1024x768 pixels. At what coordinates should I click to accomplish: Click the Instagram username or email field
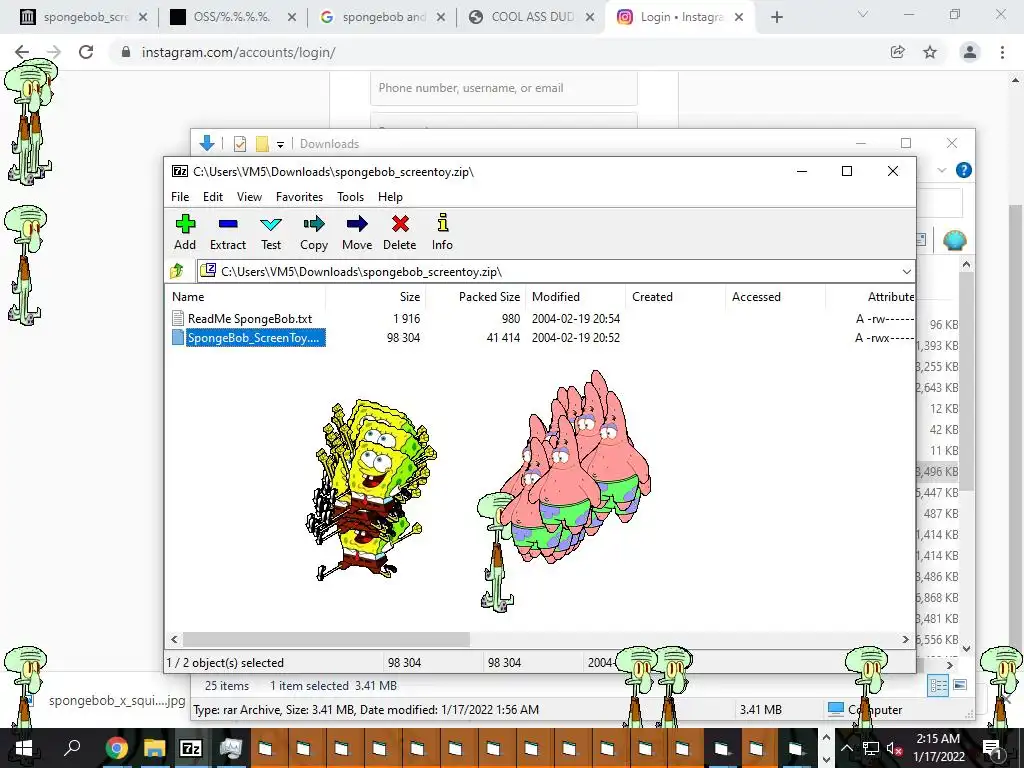coord(504,88)
